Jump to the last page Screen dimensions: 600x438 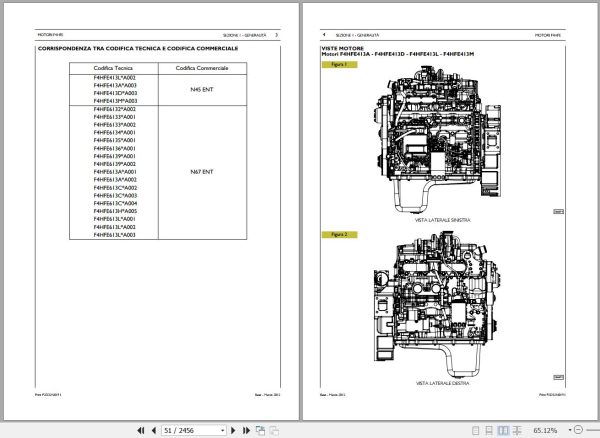pyautogui.click(x=246, y=430)
